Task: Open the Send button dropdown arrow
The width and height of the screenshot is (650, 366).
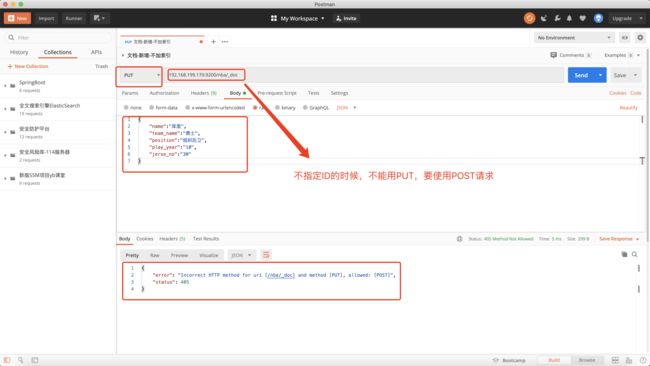Action: (601, 75)
